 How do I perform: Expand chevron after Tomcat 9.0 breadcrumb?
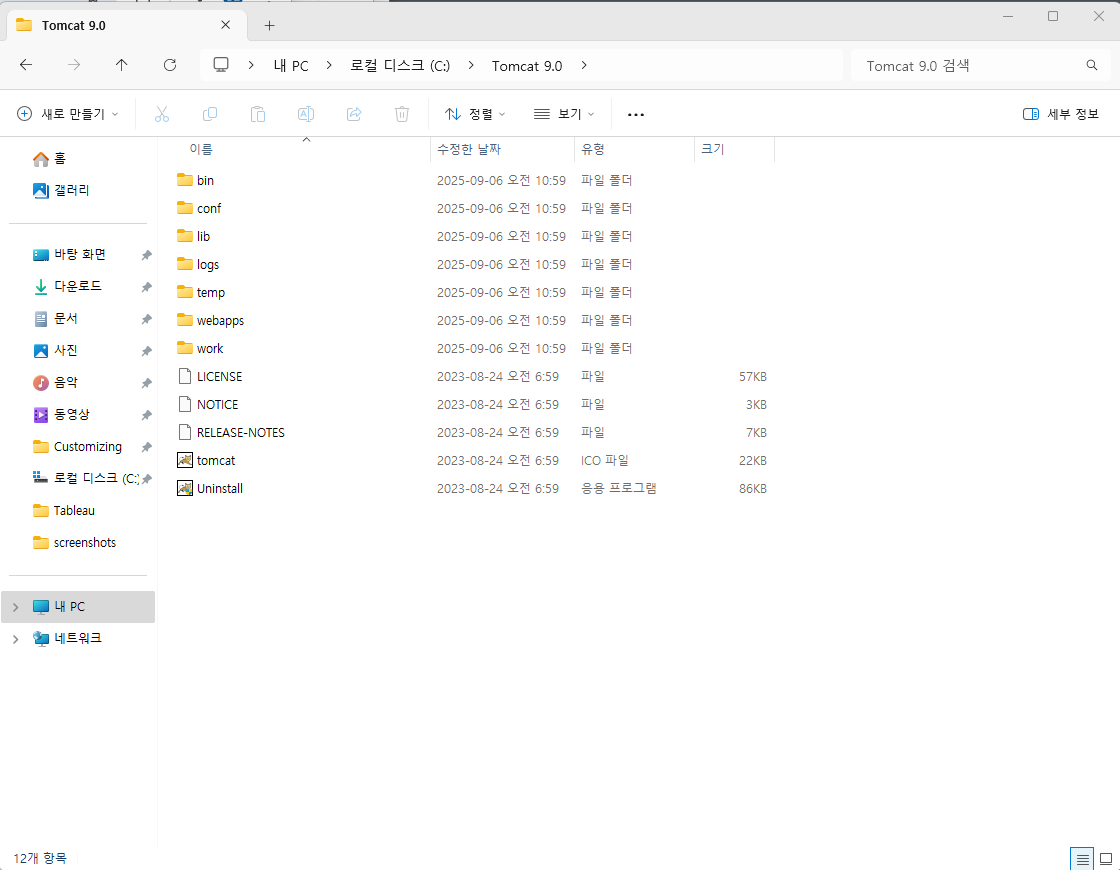click(584, 65)
